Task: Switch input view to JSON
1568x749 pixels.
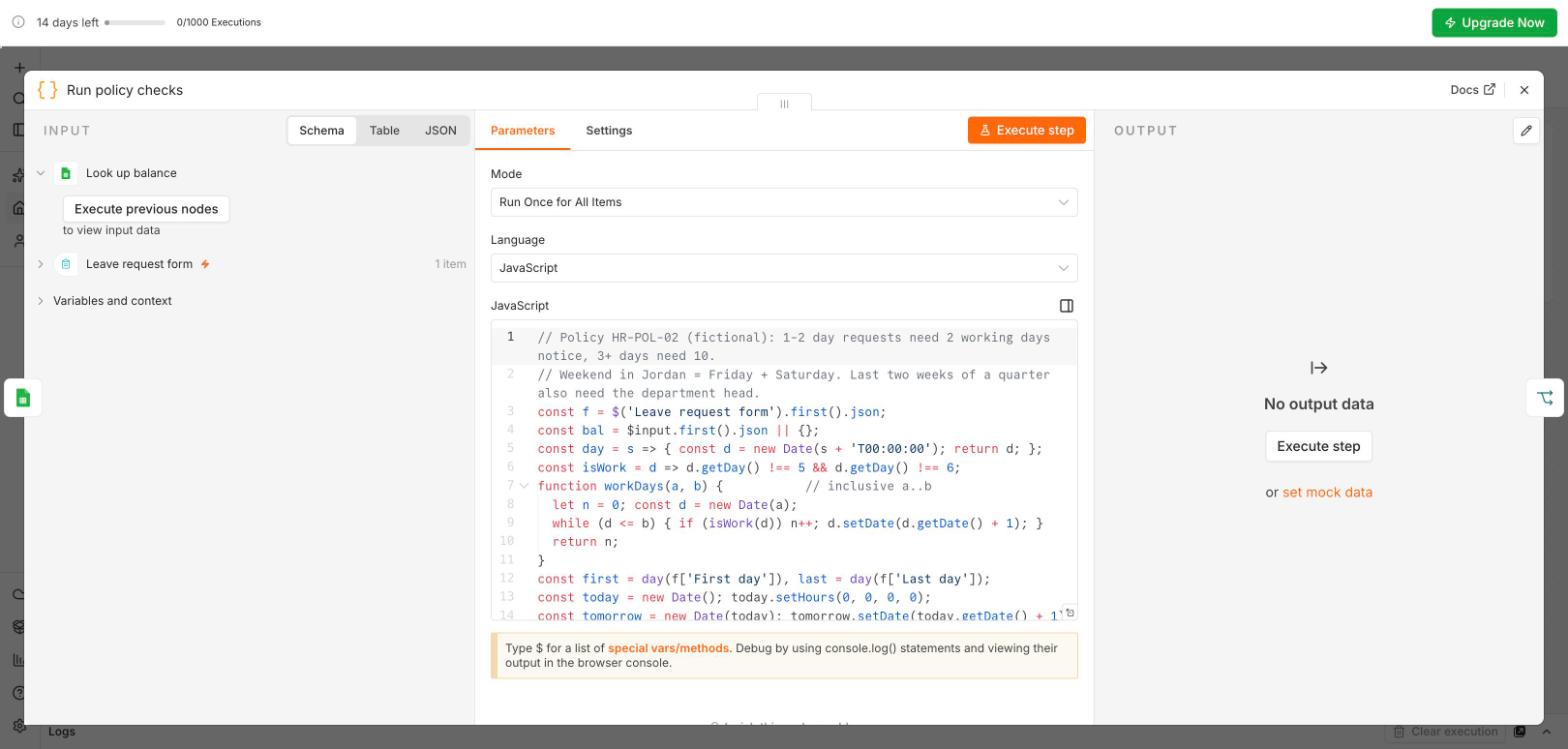Action: [x=441, y=131]
